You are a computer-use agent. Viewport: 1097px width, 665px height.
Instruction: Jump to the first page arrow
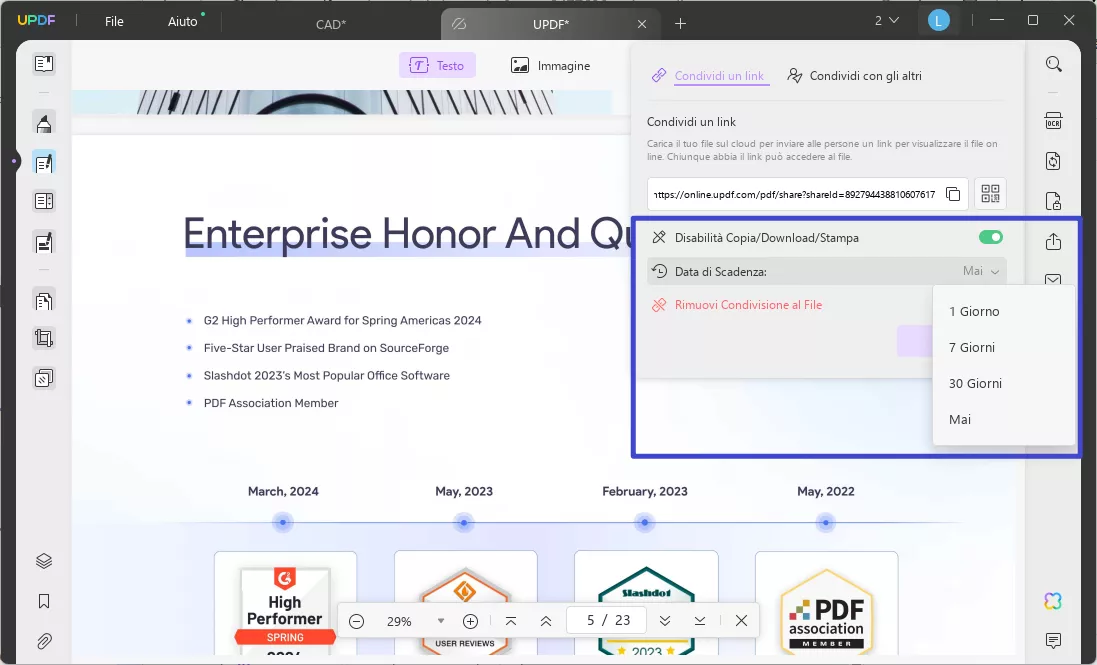click(x=511, y=621)
